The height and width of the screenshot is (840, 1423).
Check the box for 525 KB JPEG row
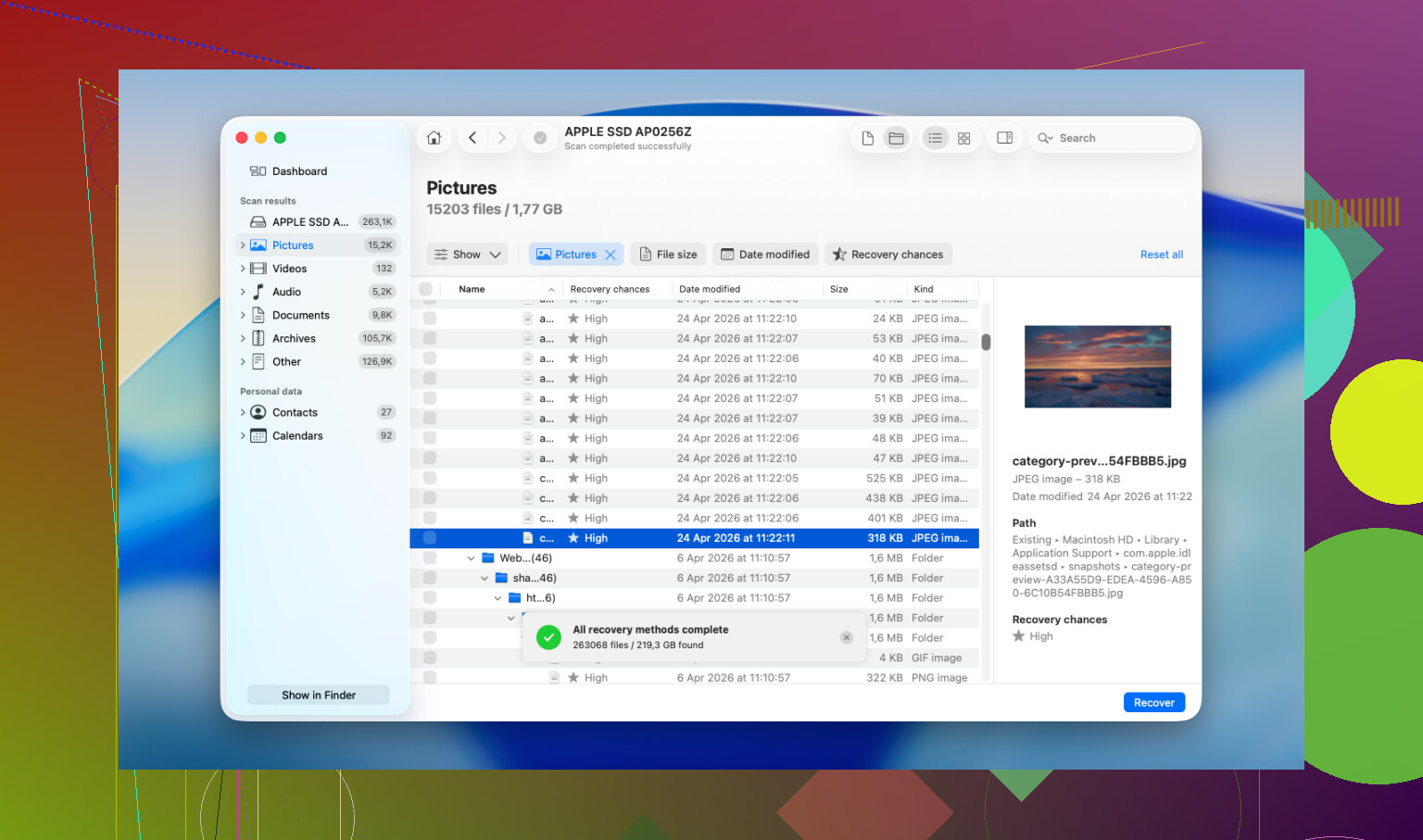[430, 479]
